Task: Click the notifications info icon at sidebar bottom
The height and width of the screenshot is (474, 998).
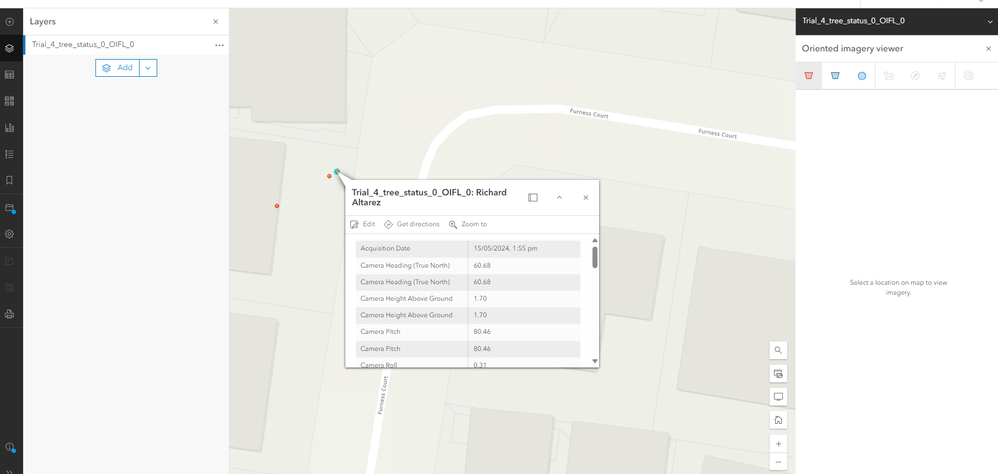Action: pyautogui.click(x=10, y=447)
